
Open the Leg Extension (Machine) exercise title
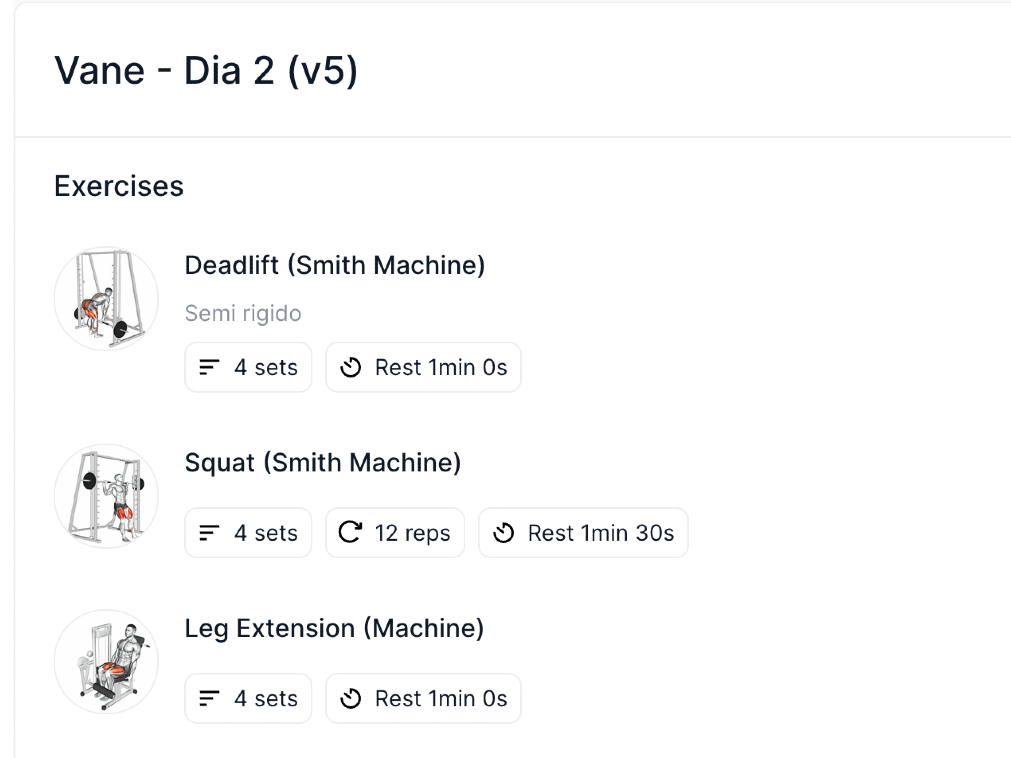click(334, 628)
